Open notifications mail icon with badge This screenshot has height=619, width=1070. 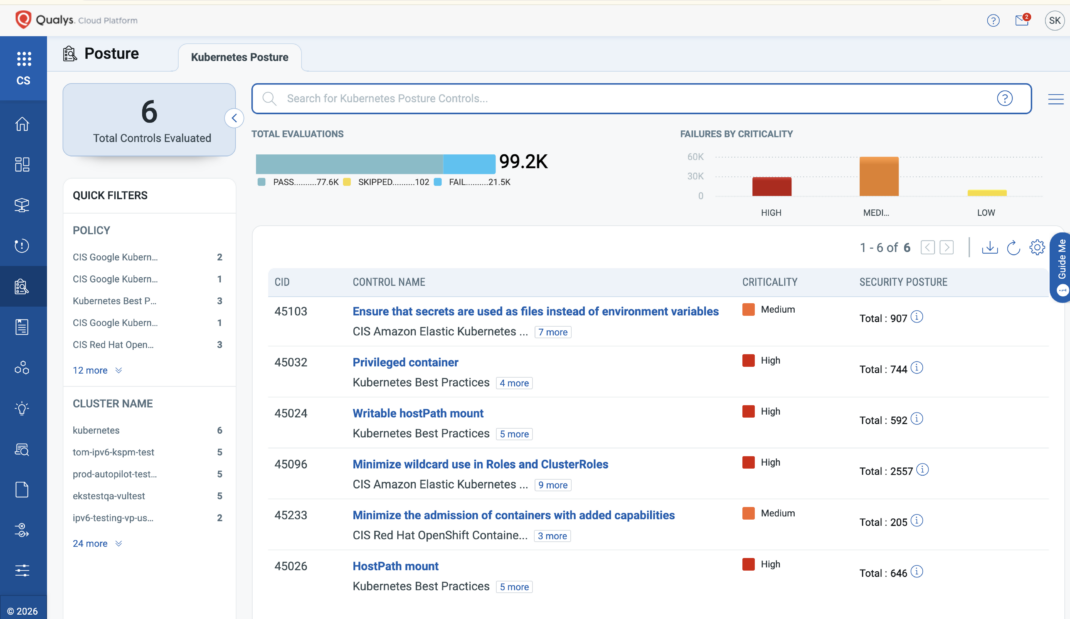point(1022,20)
